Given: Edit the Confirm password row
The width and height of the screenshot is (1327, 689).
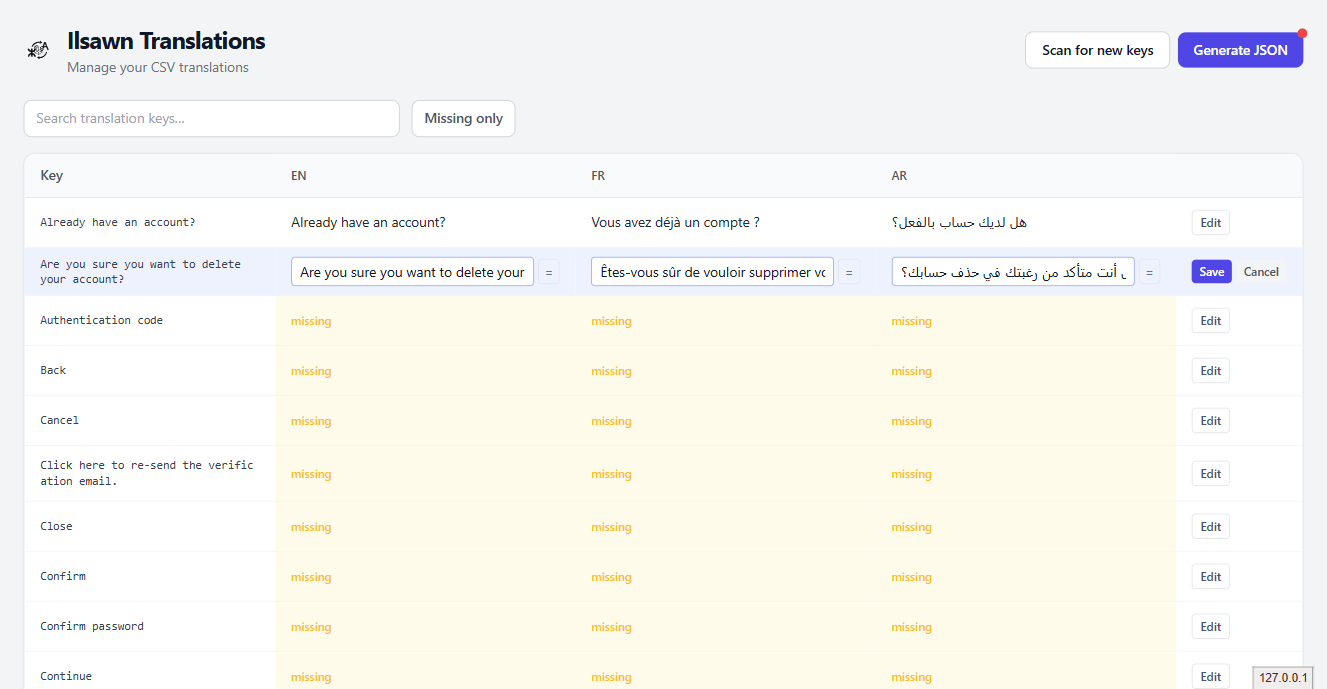Looking at the screenshot, I should (x=1210, y=626).
